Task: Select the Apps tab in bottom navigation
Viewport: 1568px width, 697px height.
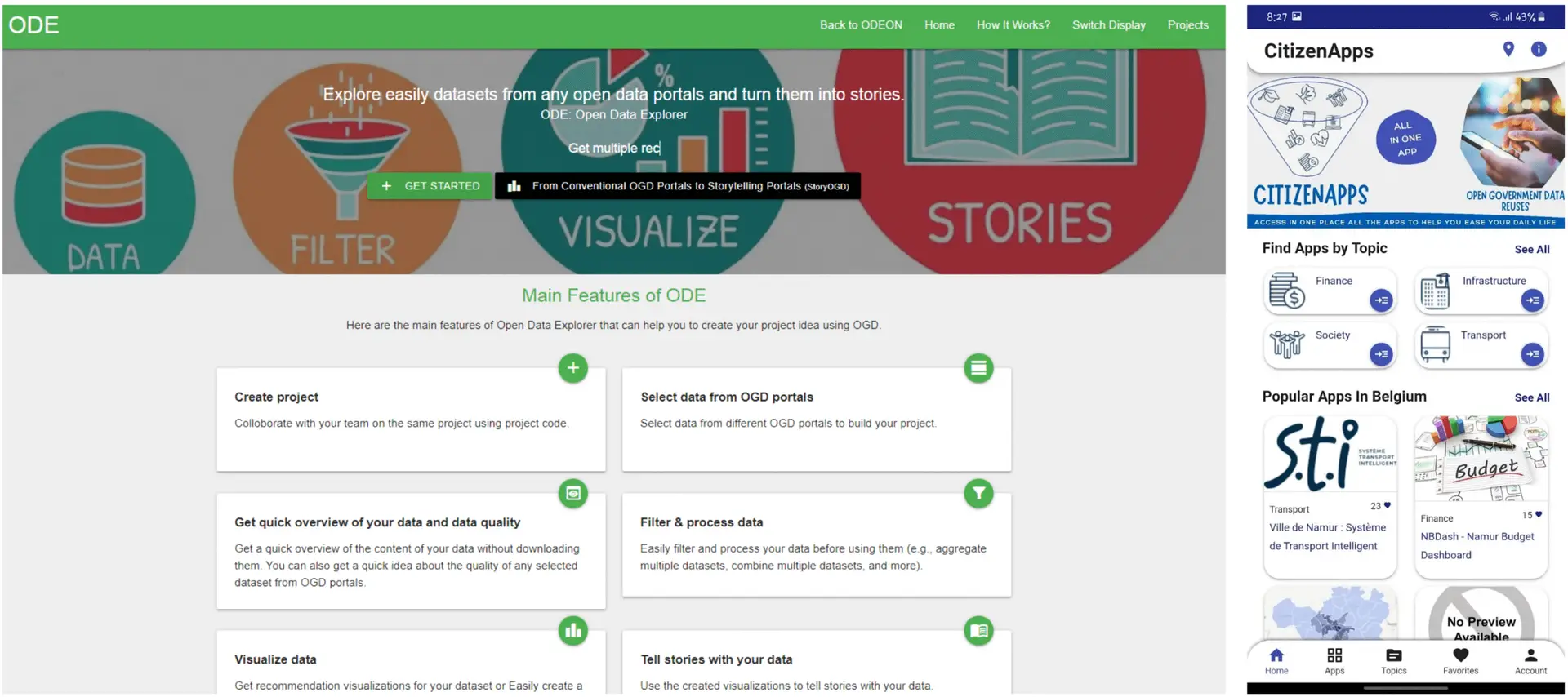Action: (x=1334, y=660)
